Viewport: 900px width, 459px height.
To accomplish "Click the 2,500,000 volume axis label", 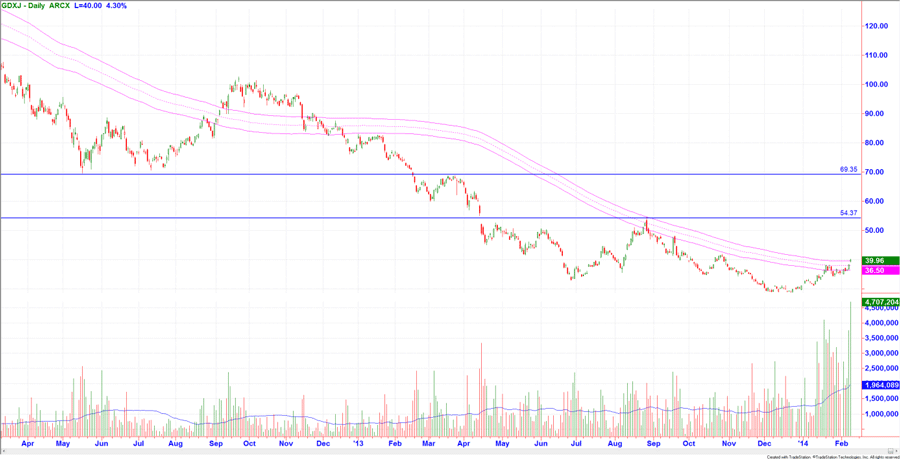I will point(881,368).
